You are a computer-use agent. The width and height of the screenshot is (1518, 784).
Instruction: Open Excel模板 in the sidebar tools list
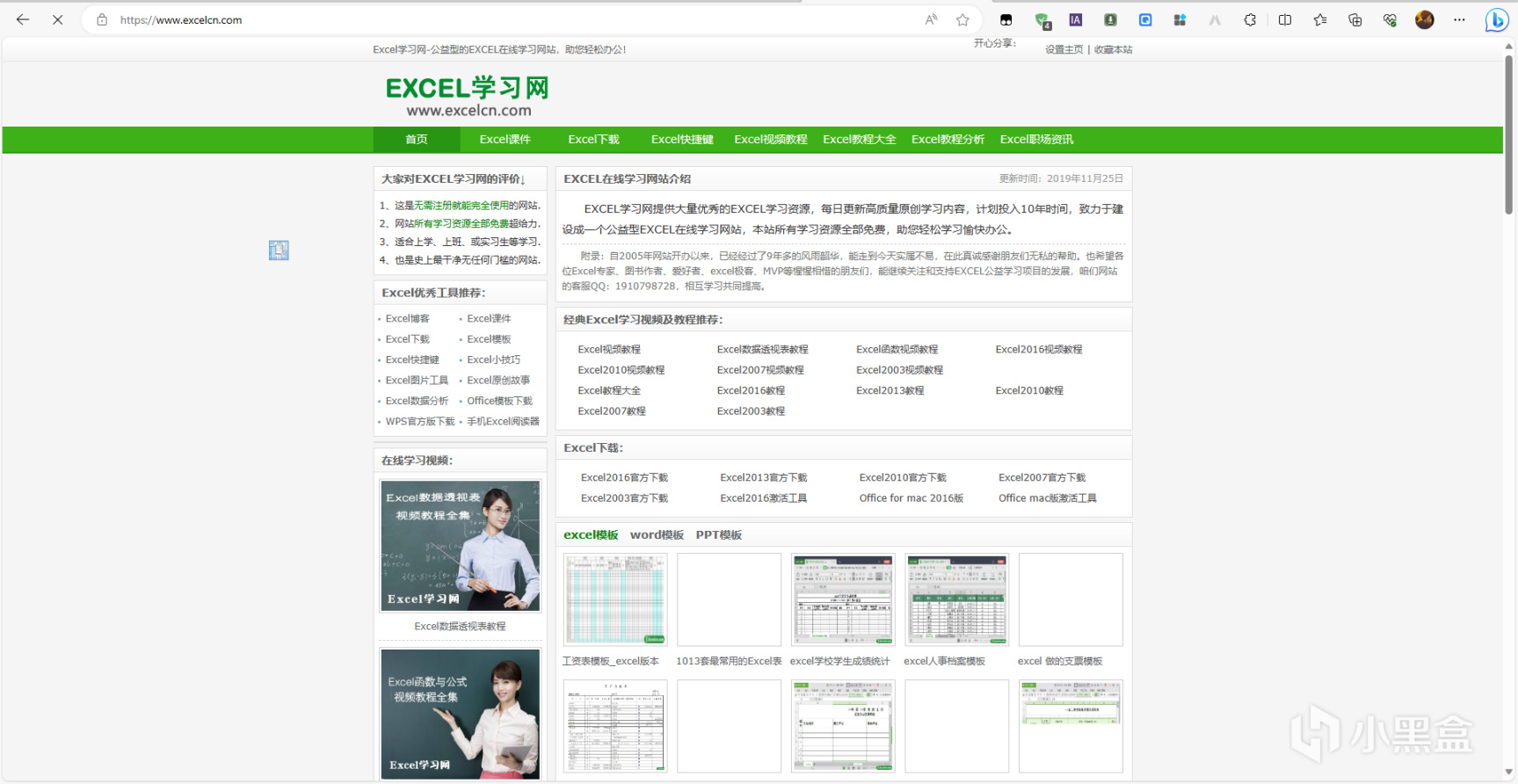point(489,339)
